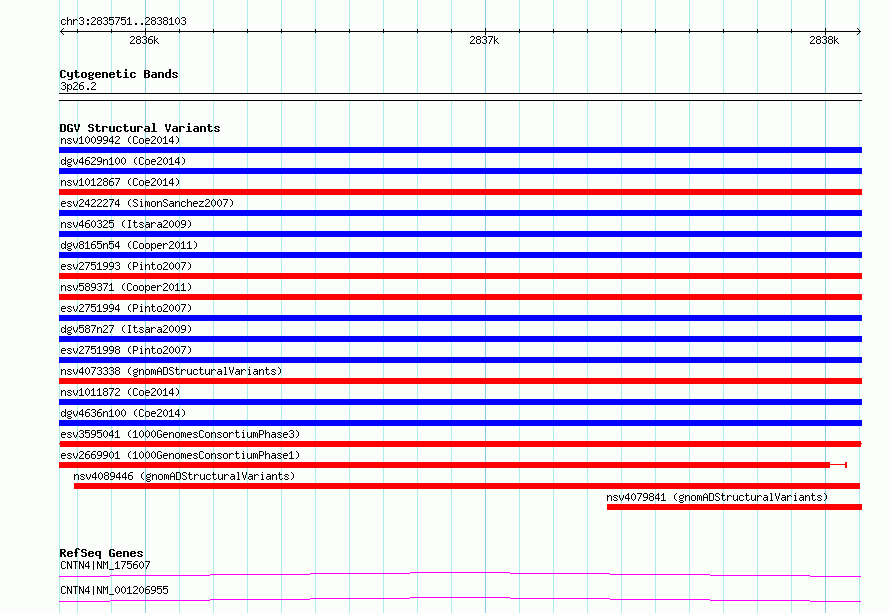This screenshot has width=890, height=613.
Task: Select variant label dgv8165n54 (Cooper2011)
Action: 129,245
